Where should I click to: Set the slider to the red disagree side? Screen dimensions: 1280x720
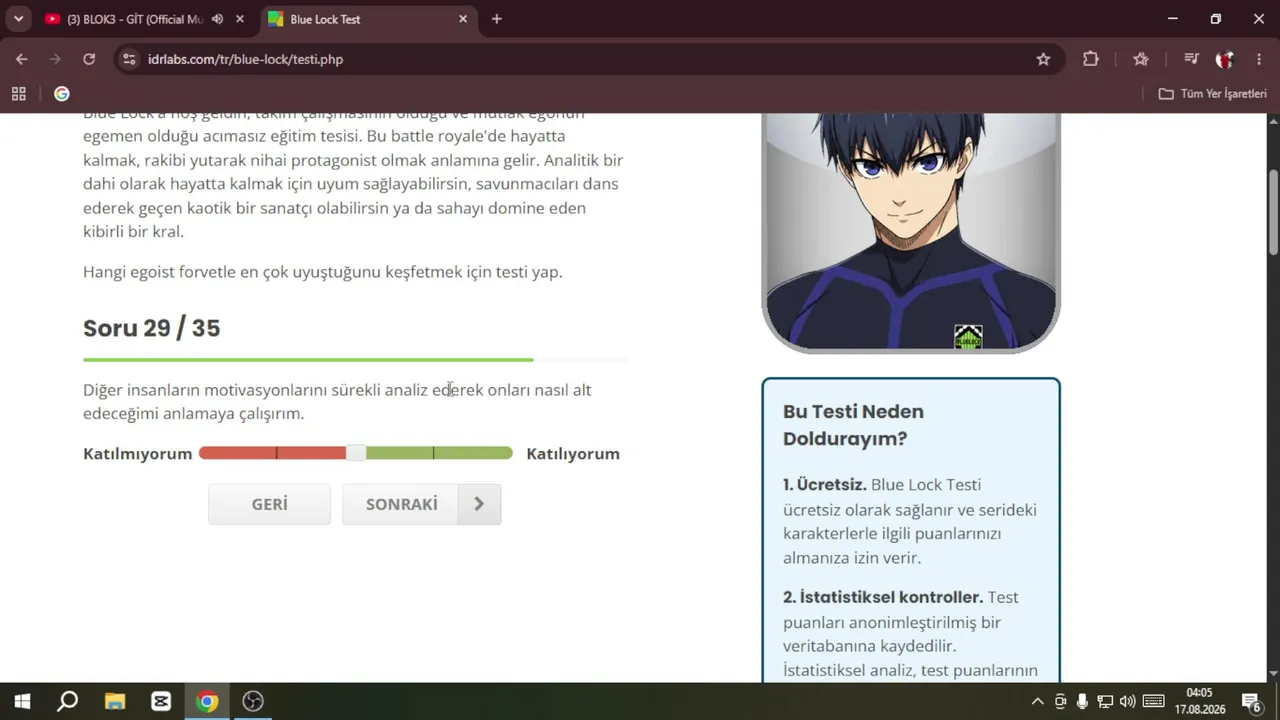pos(272,453)
